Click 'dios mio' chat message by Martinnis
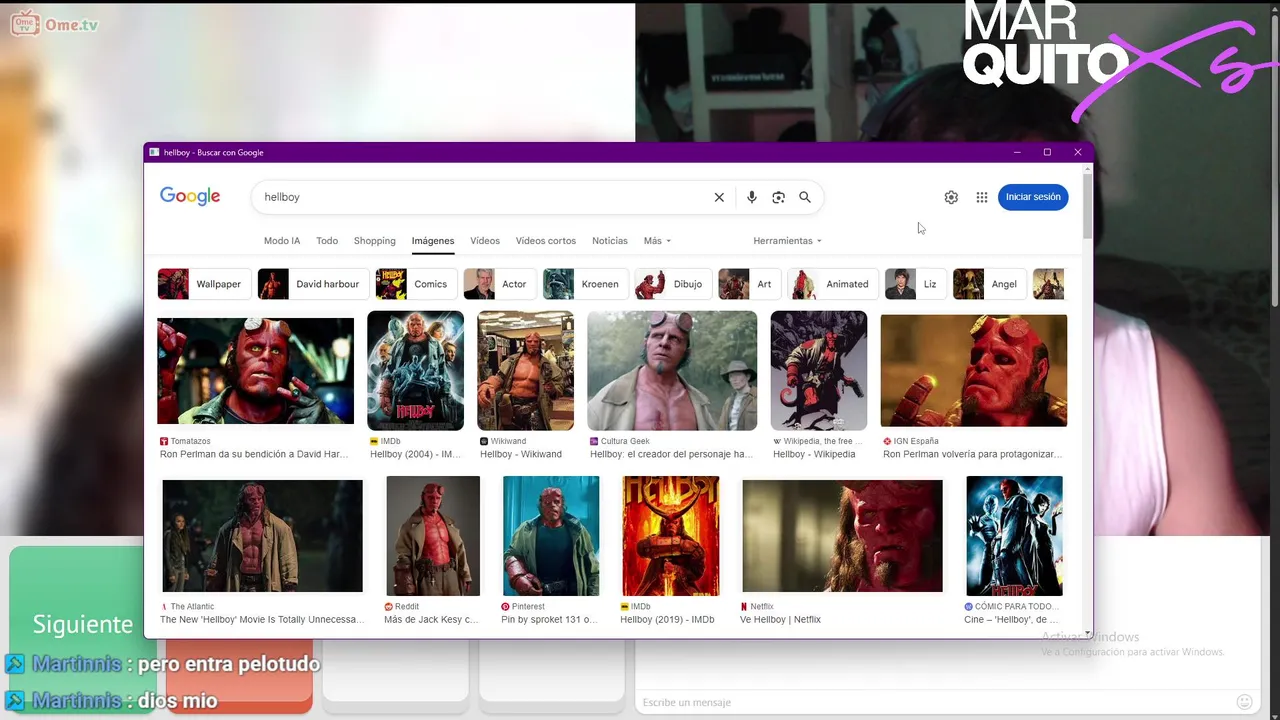Image resolution: width=1280 pixels, height=720 pixels. [x=177, y=700]
